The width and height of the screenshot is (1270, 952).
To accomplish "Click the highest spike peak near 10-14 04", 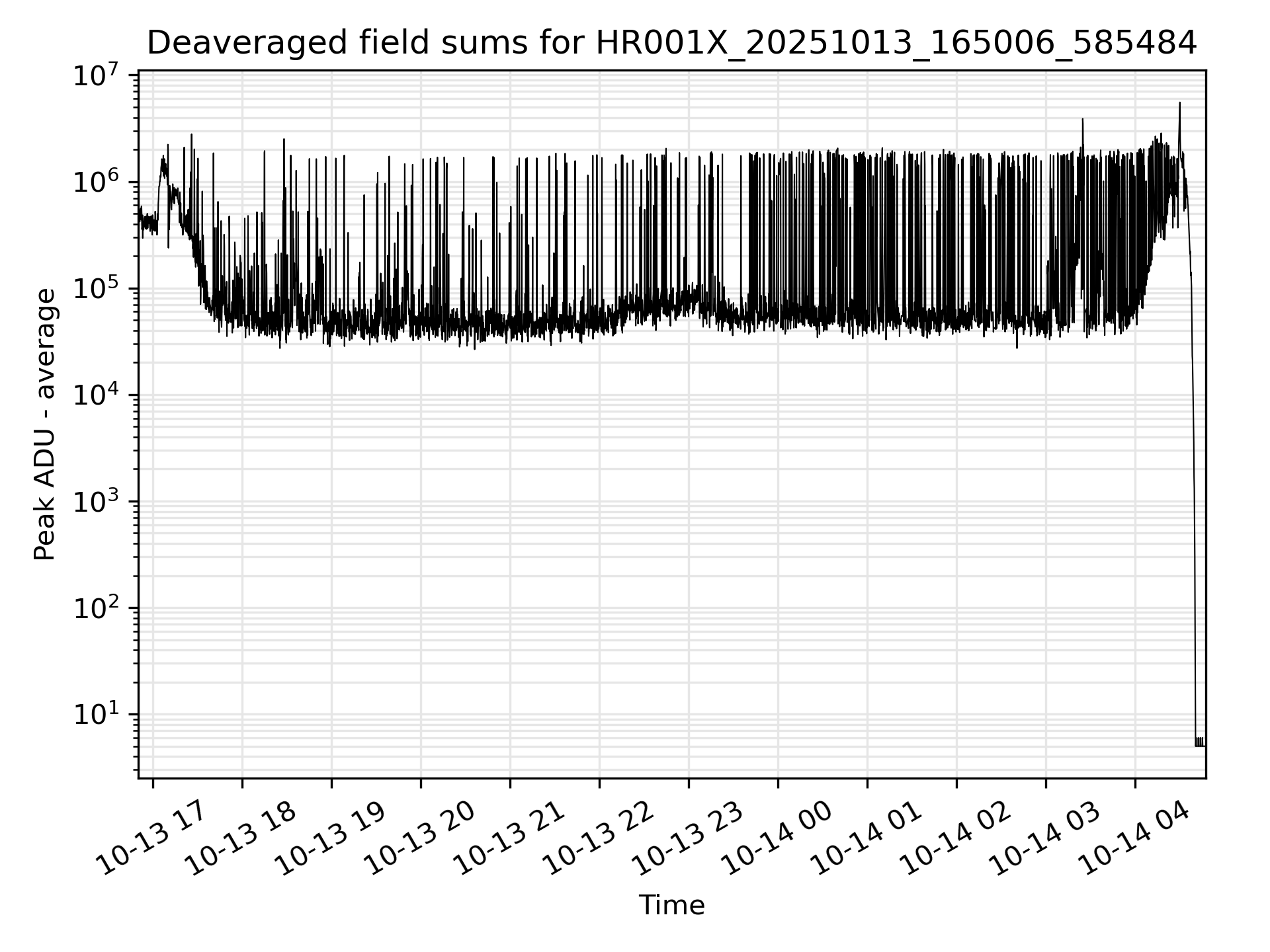I will [1179, 103].
